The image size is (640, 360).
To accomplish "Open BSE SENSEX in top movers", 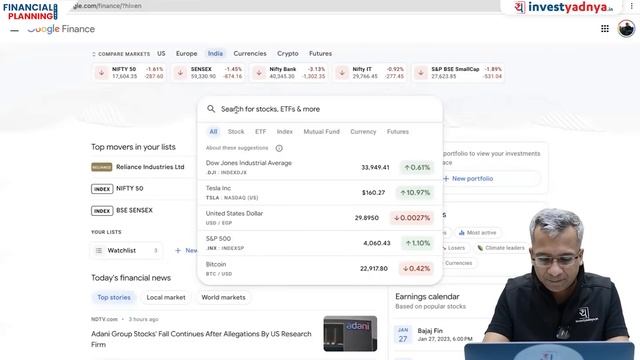I will tap(134, 210).
